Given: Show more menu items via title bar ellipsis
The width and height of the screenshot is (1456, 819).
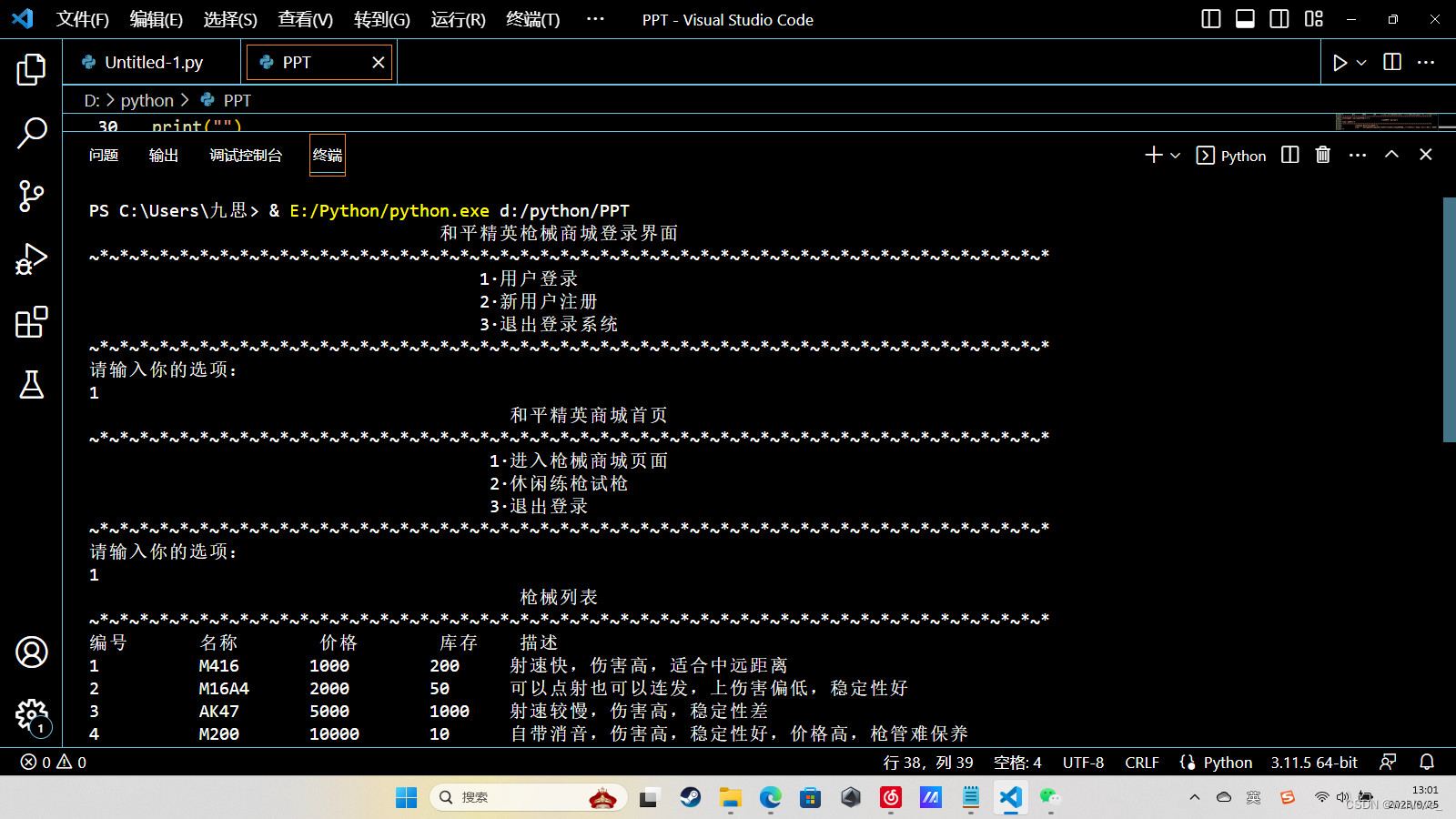Looking at the screenshot, I should pyautogui.click(x=595, y=18).
